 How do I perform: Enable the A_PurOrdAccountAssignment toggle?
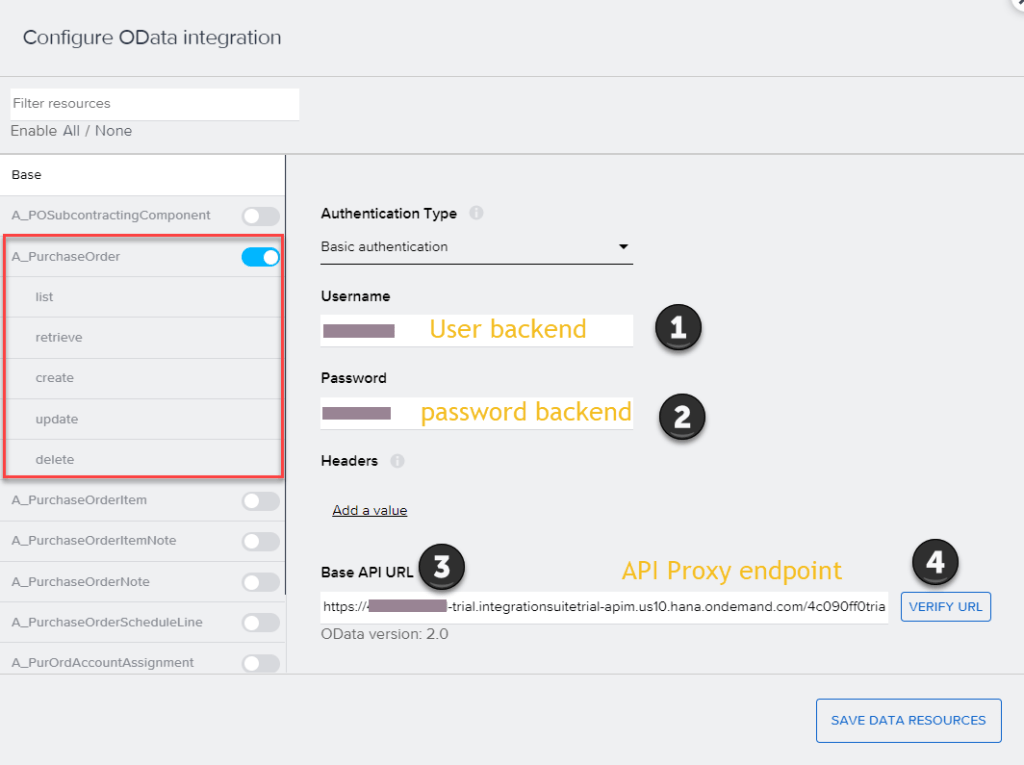coord(260,663)
